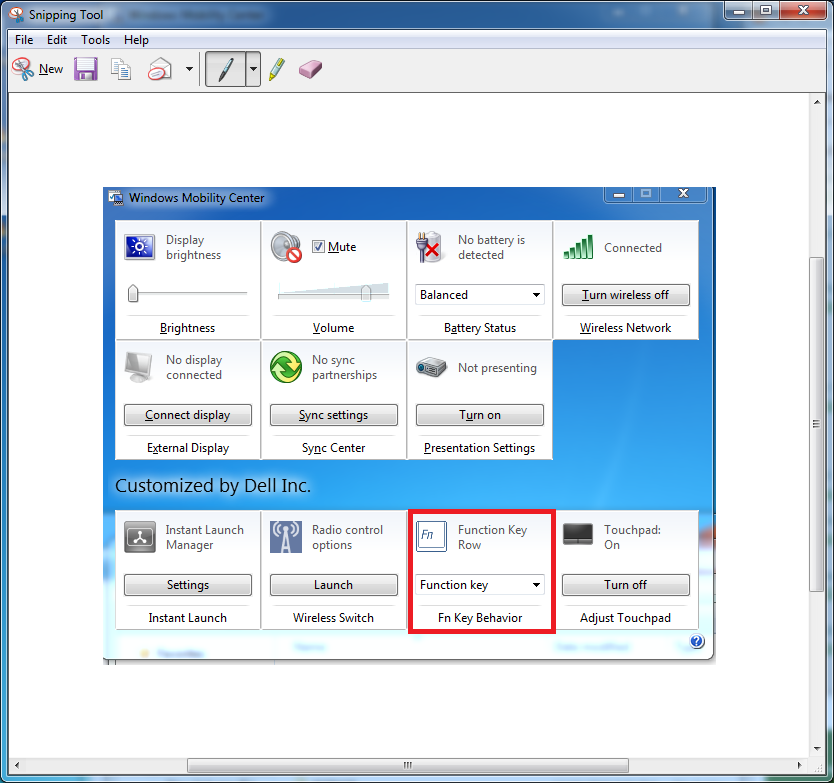Click the wireless signal bars icon

tap(578, 247)
